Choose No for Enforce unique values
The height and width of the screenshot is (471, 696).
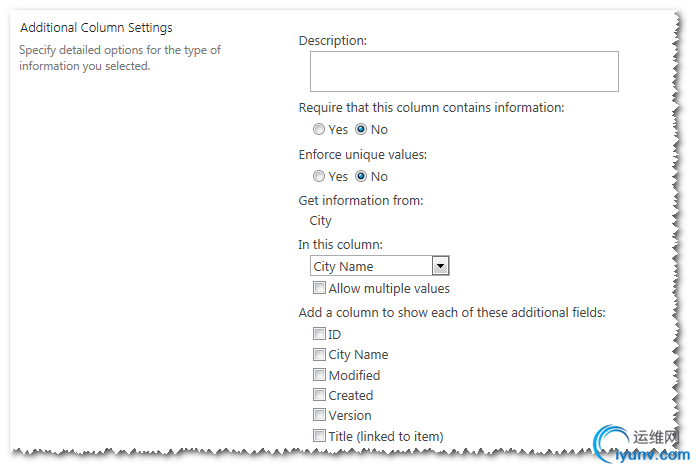click(x=361, y=176)
